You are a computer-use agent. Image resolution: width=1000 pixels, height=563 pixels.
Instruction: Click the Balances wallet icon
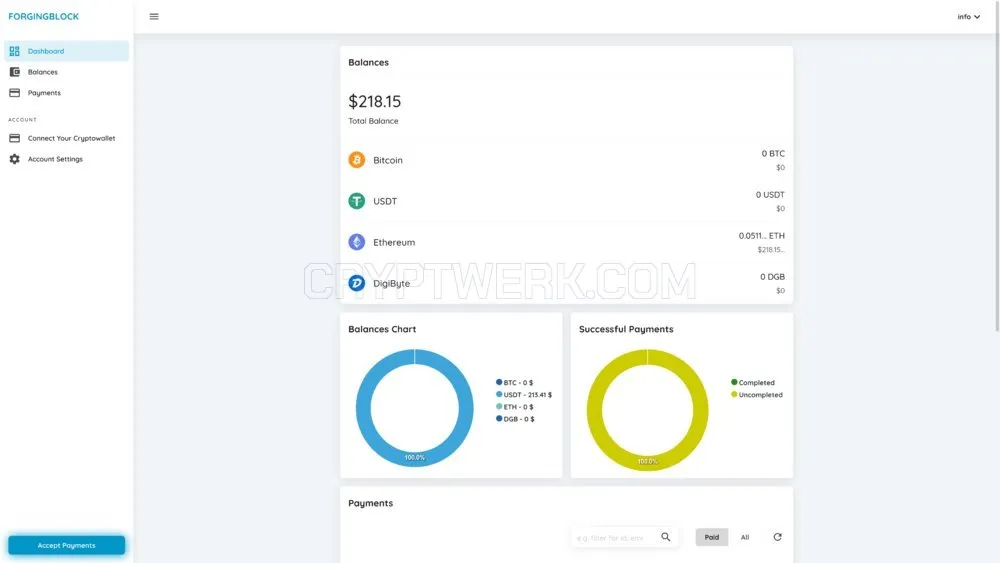pos(15,72)
